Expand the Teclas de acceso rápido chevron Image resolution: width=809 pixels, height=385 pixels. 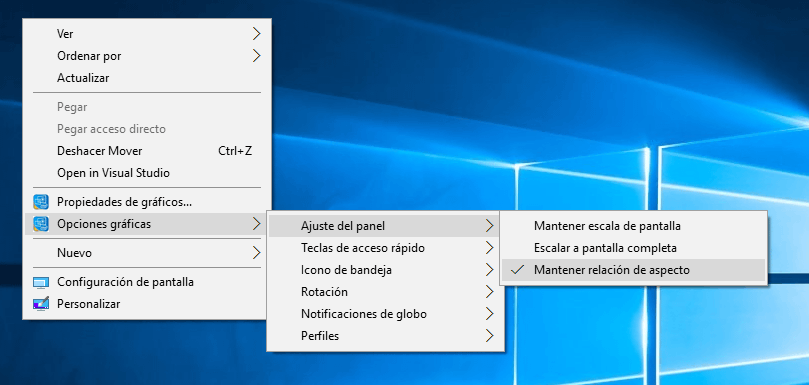(x=489, y=248)
